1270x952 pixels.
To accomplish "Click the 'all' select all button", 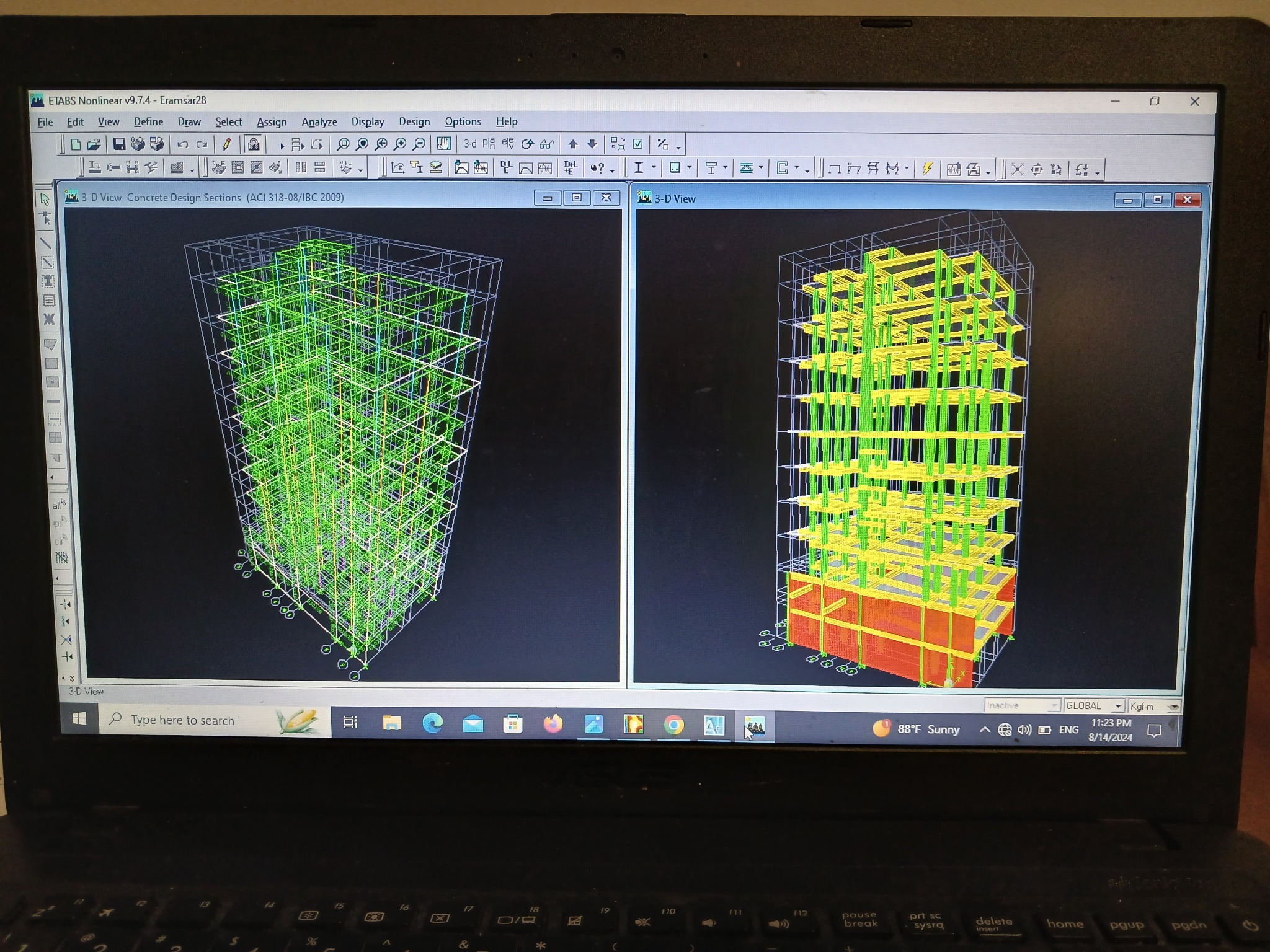I will (59, 505).
